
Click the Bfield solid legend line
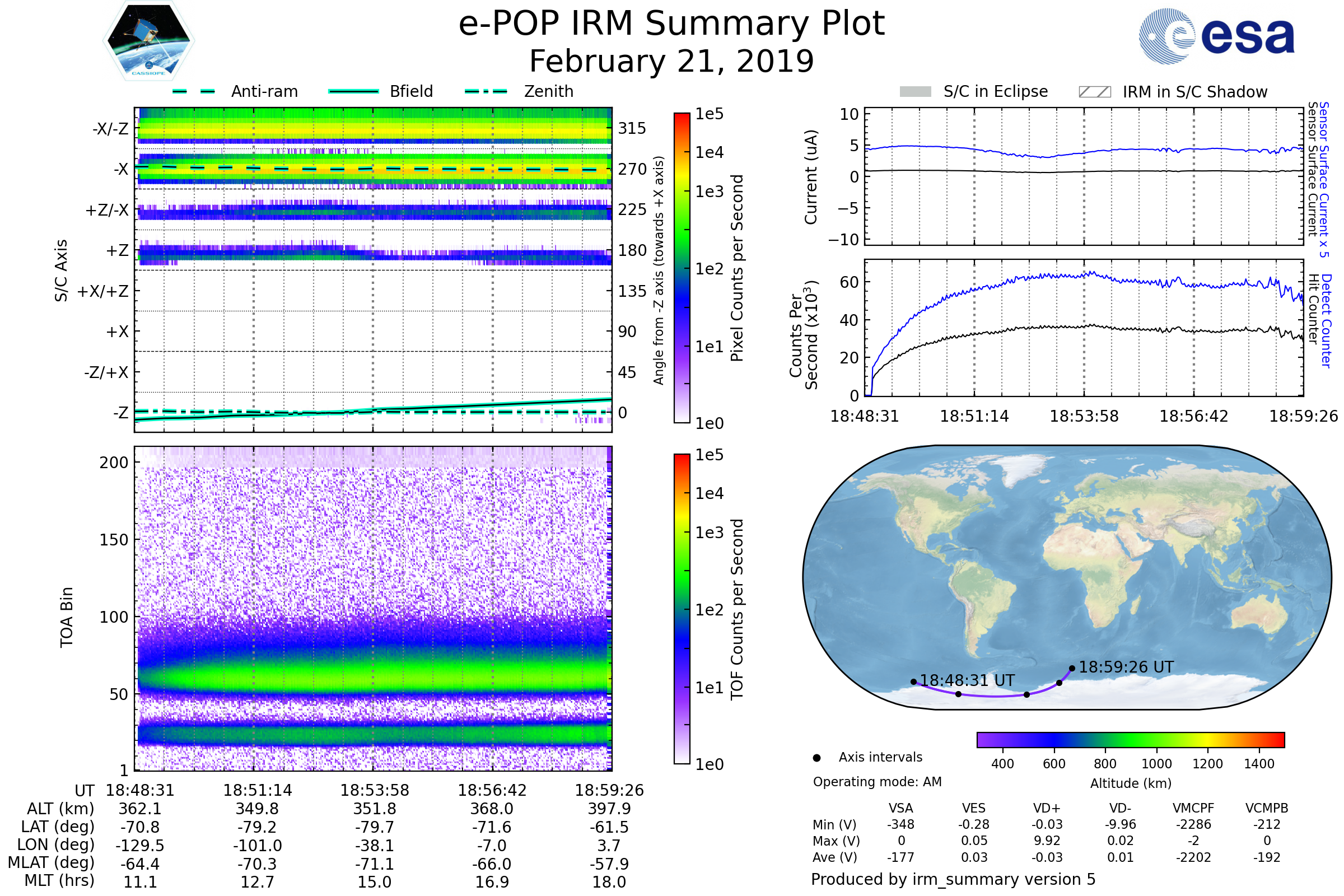click(x=354, y=91)
